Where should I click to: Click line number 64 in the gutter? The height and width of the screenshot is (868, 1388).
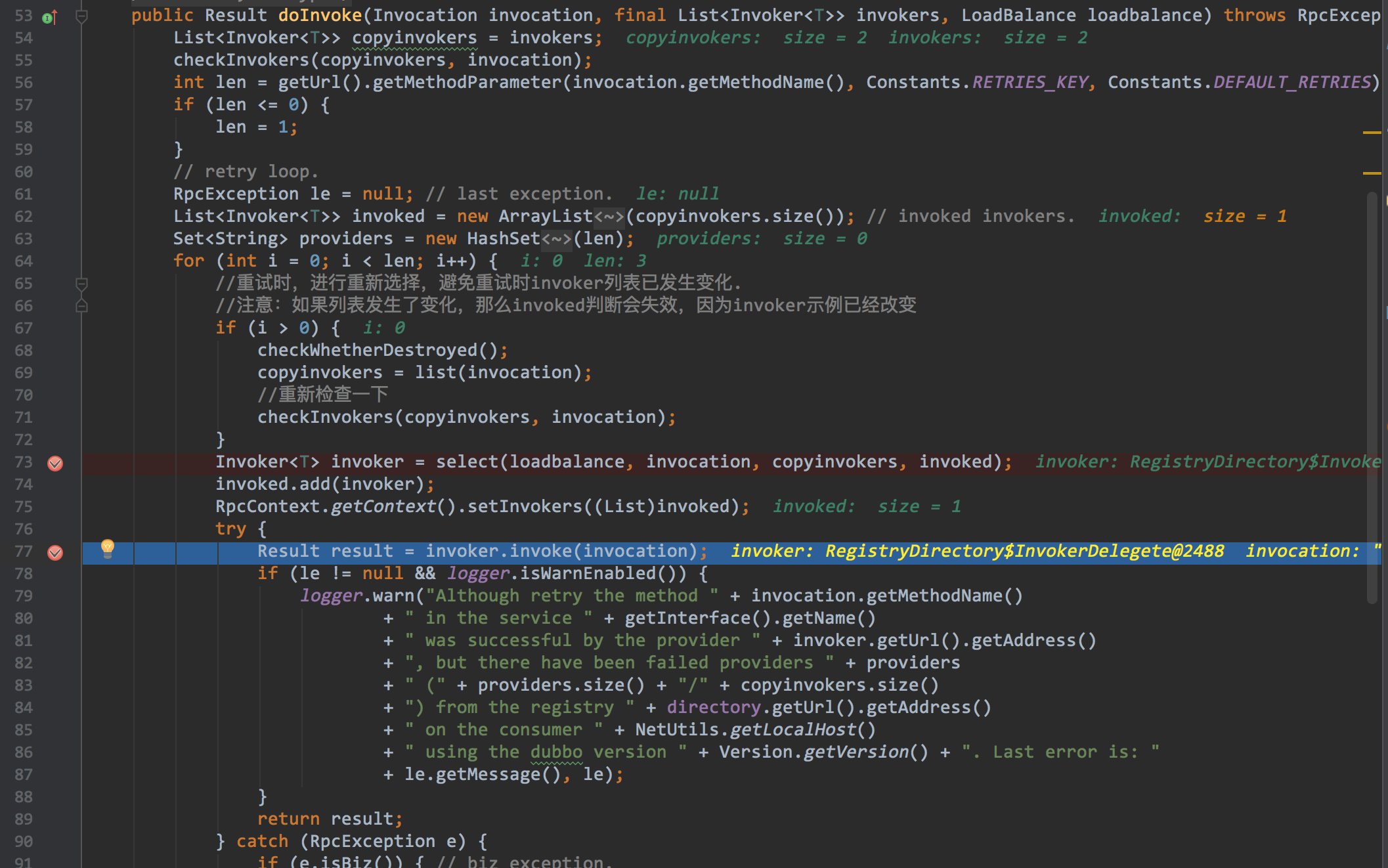coord(24,261)
